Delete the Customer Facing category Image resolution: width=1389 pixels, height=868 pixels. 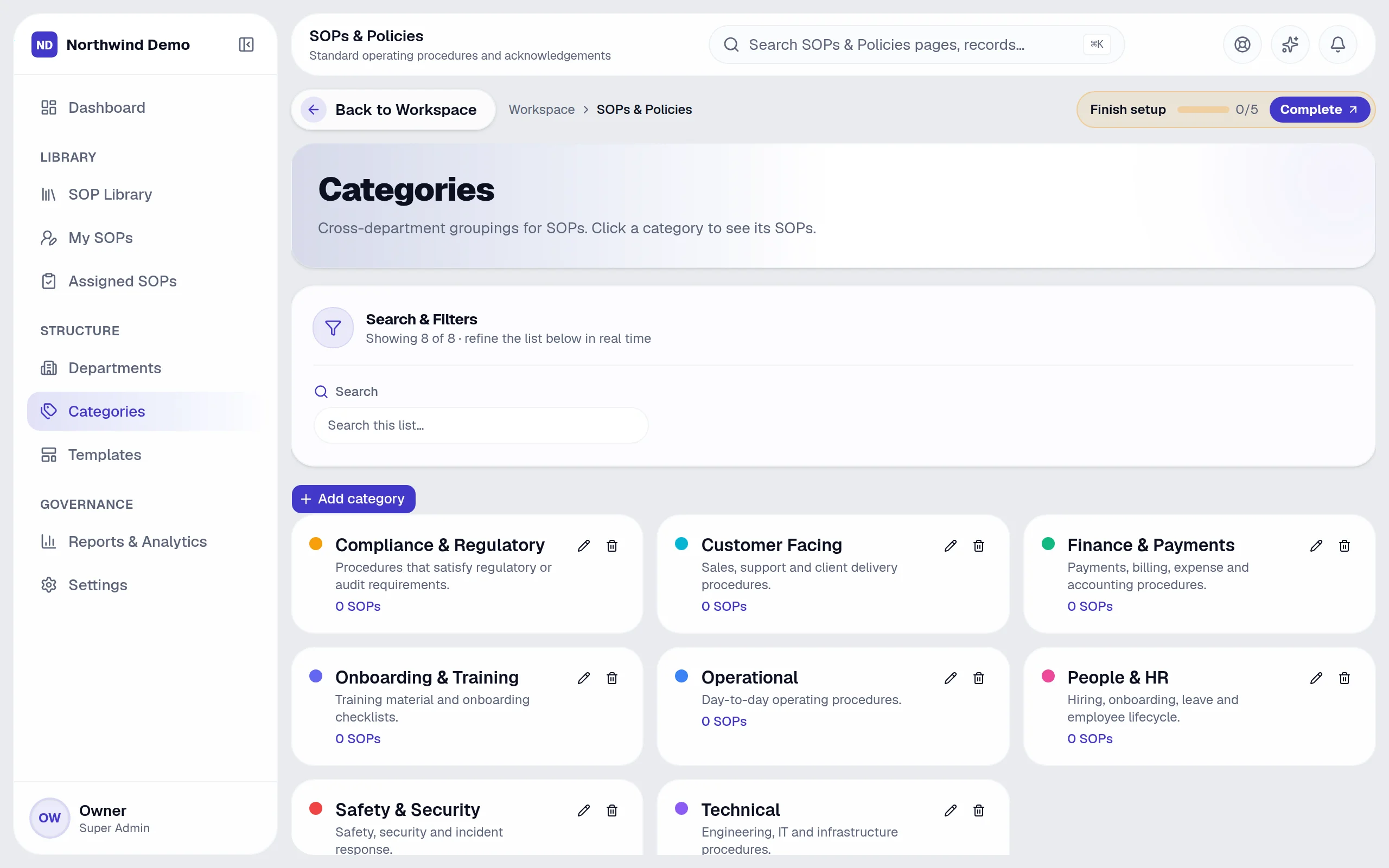click(x=979, y=545)
